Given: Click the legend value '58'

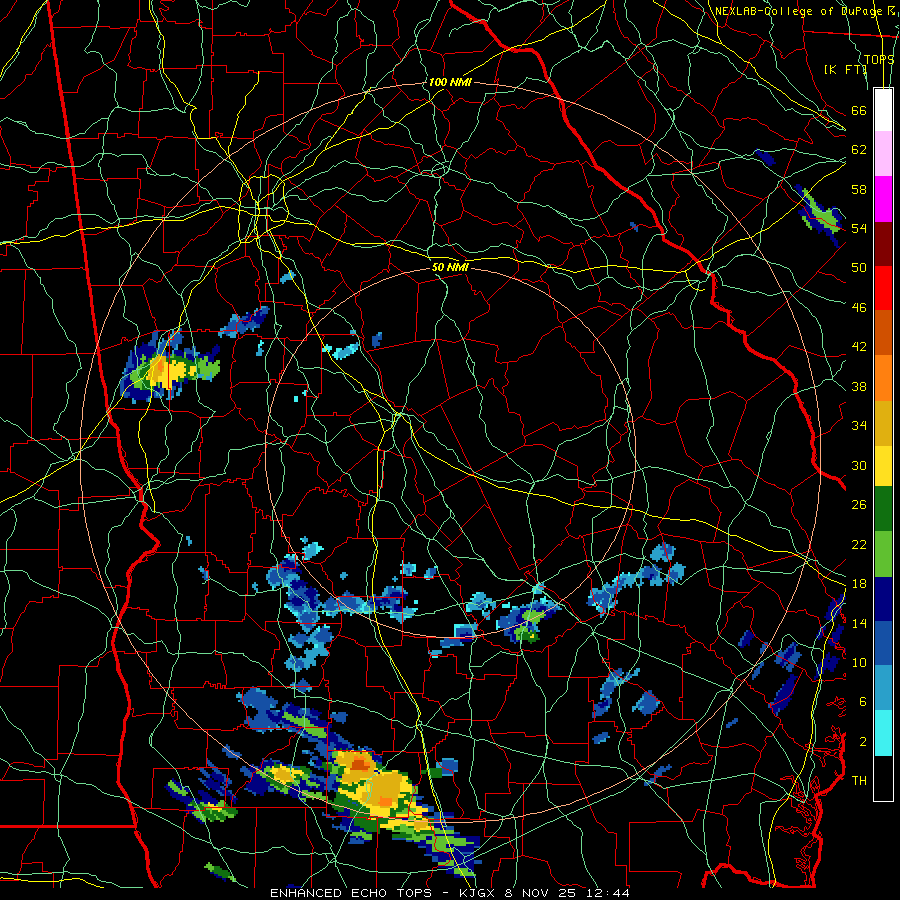Looking at the screenshot, I should tap(859, 189).
